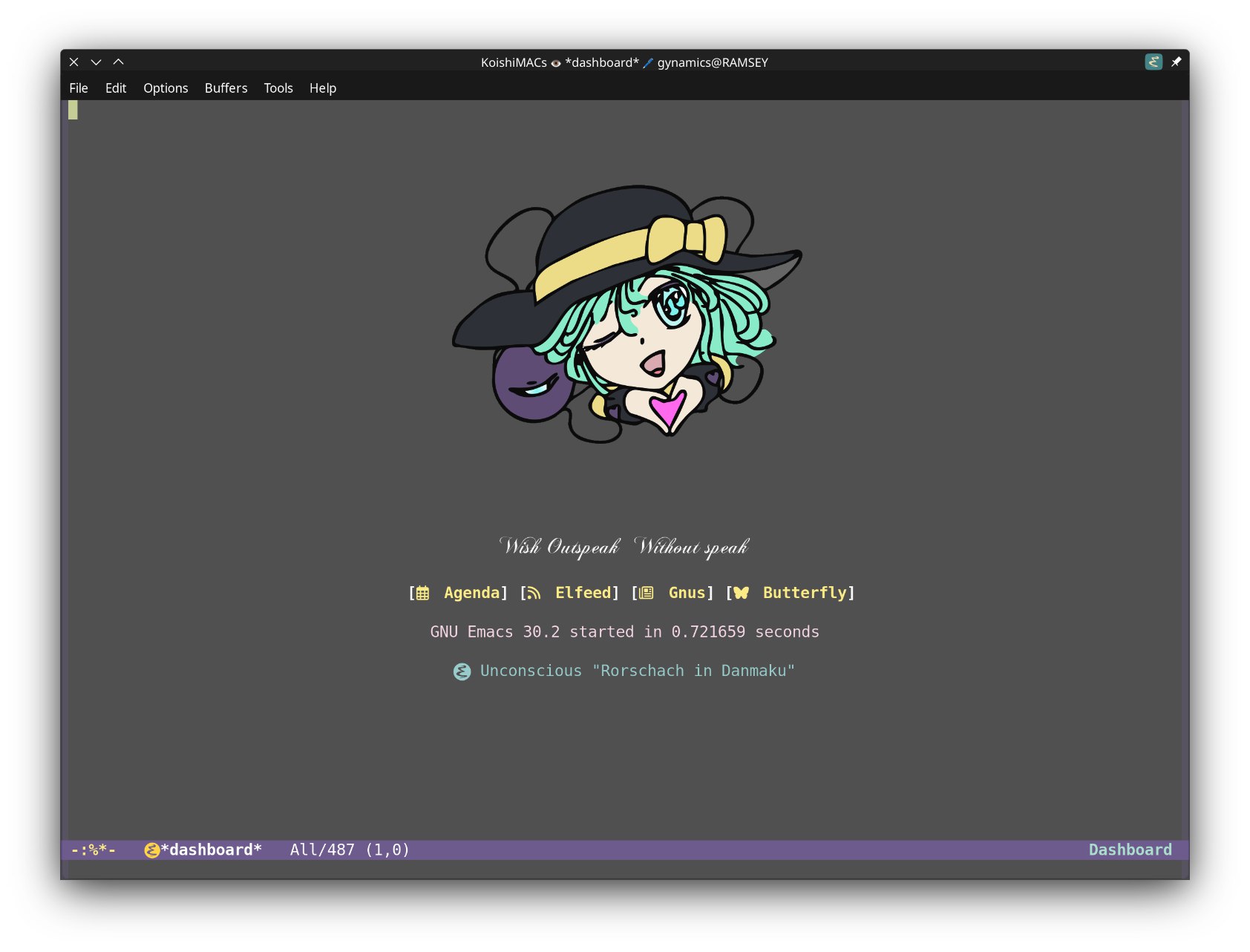Click the Unconscious "Rorschach in Danmaku" footer
Viewport: 1250px width, 952px height.
638,671
